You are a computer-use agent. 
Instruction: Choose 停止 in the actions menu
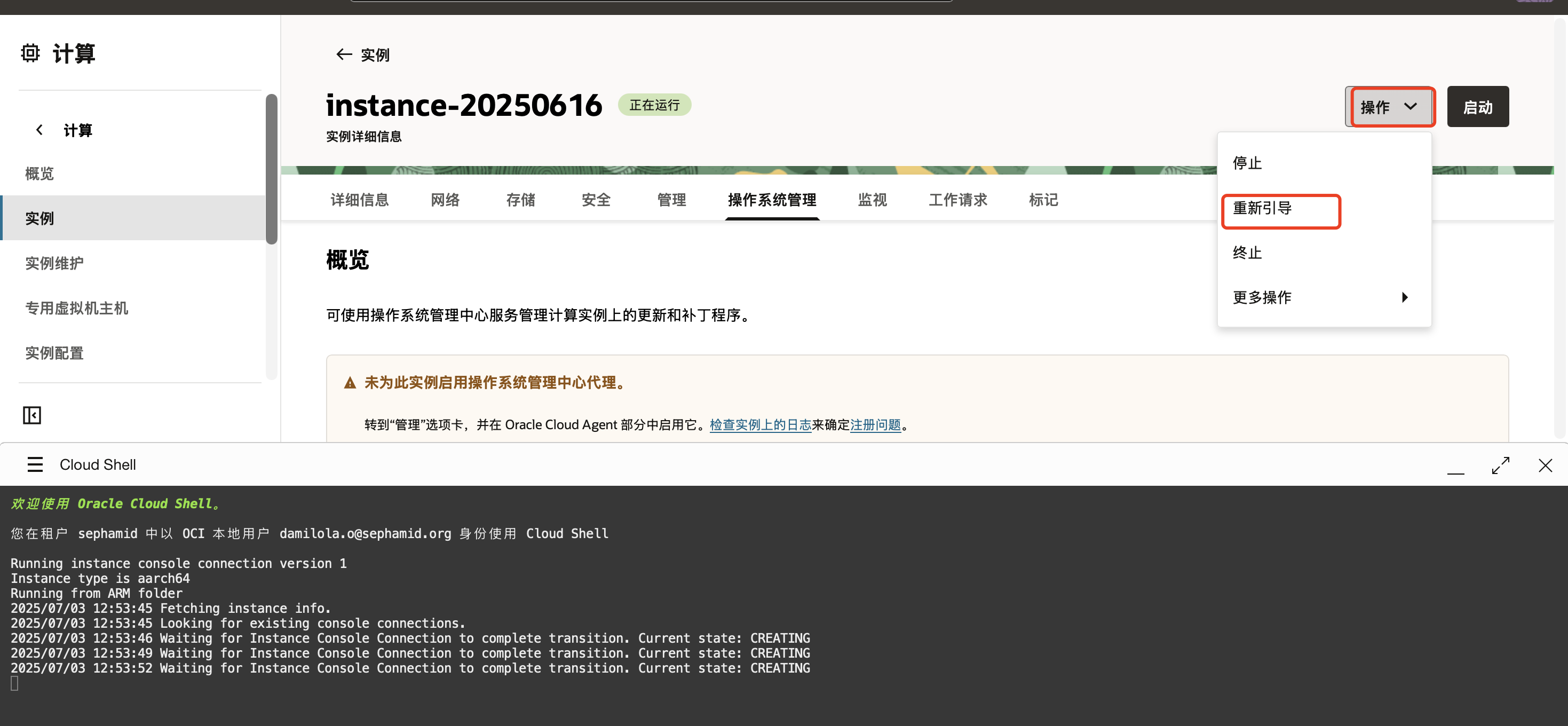click(1247, 163)
